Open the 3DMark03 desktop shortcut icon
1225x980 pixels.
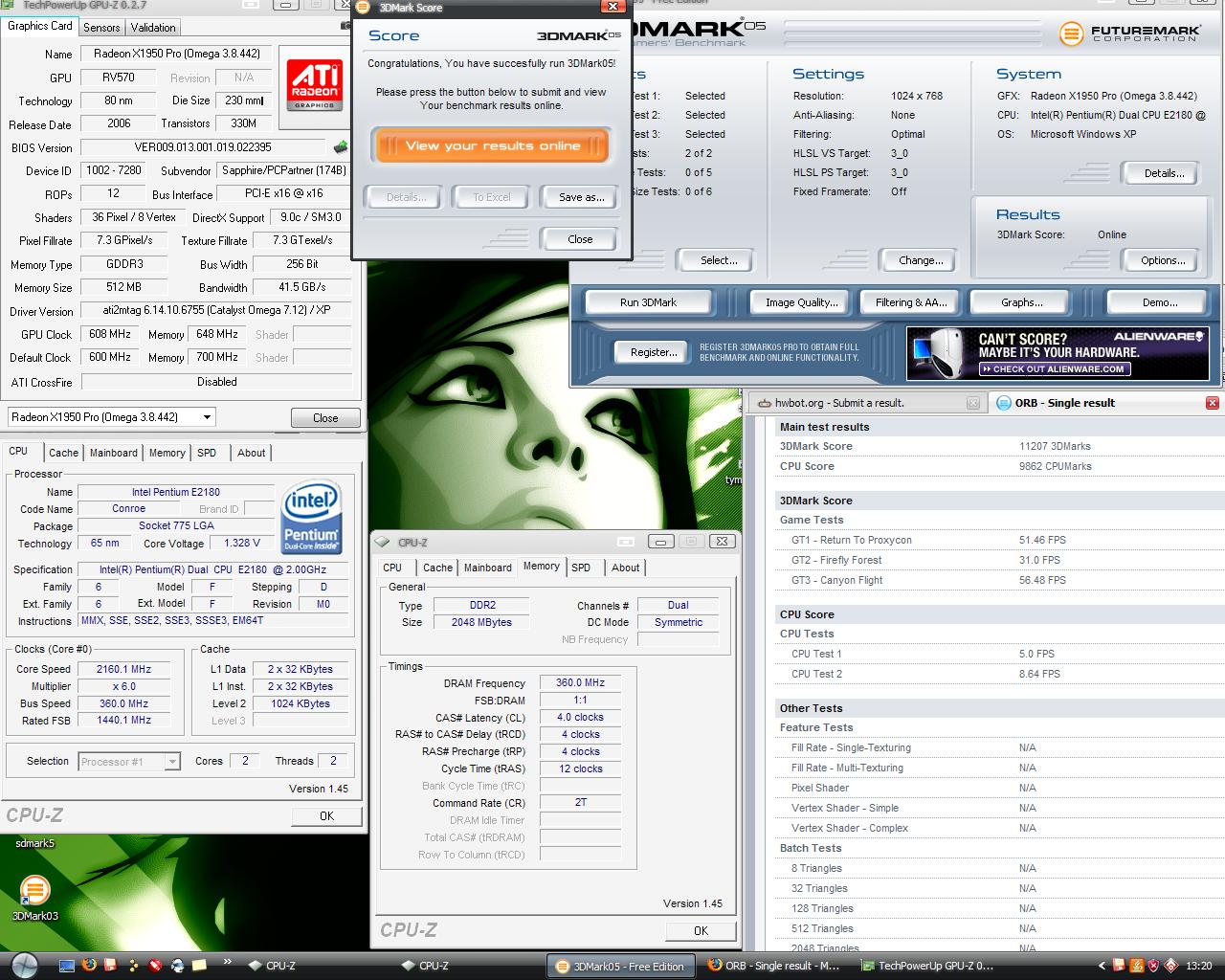point(34,890)
